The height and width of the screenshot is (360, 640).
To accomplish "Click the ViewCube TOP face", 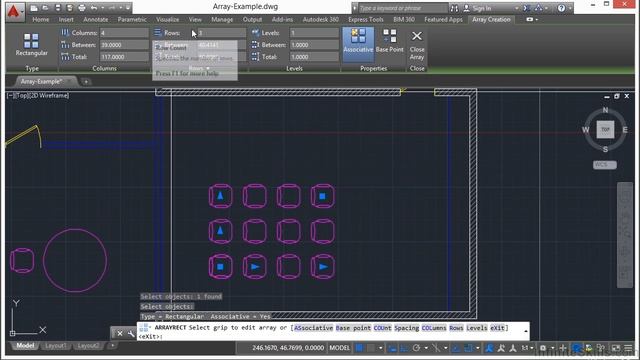I will tap(605, 130).
